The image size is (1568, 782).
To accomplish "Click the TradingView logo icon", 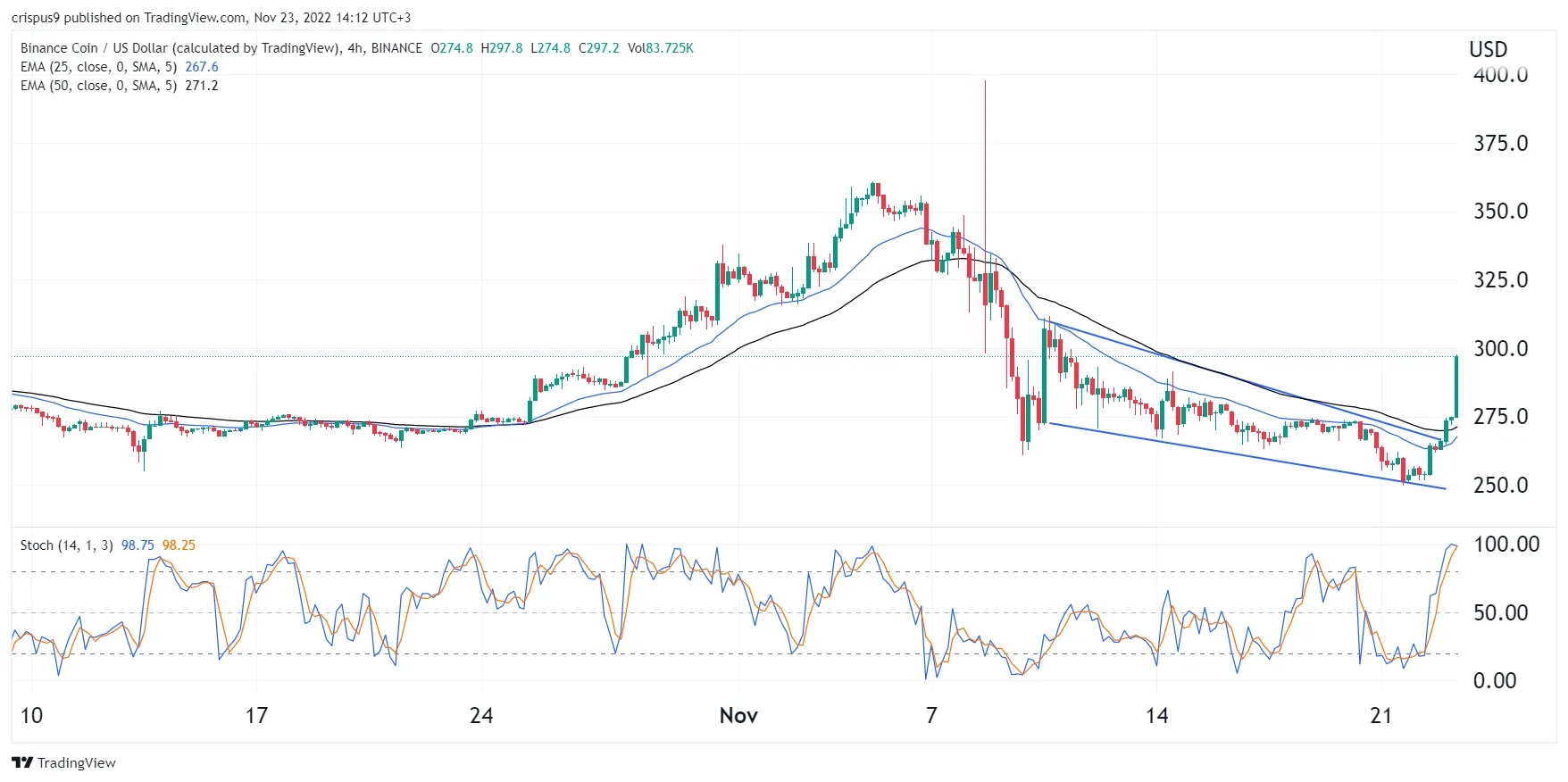I will pos(22,762).
